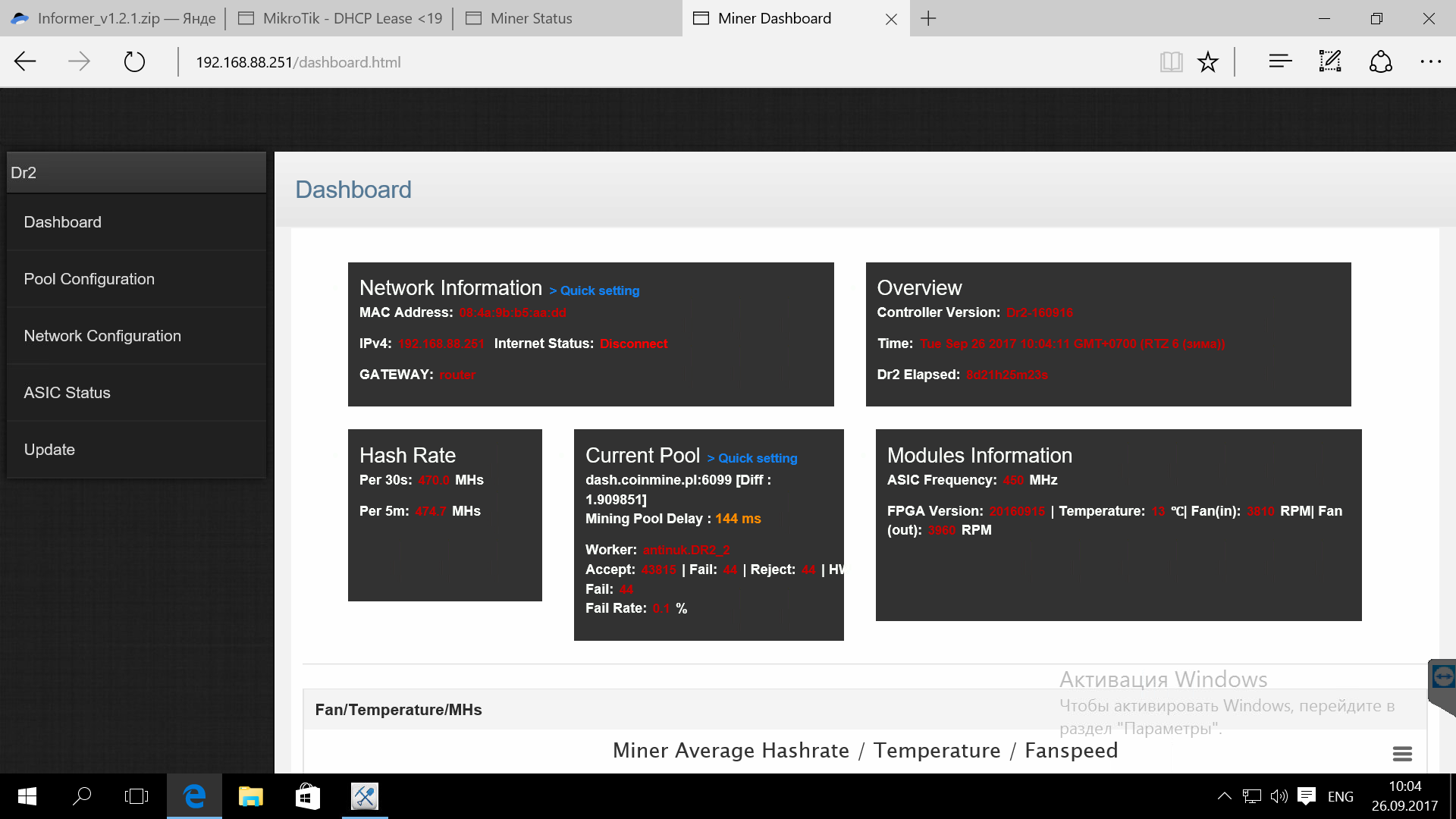The width and height of the screenshot is (1456, 819).
Task: Click the back navigation arrow
Action: tap(25, 62)
